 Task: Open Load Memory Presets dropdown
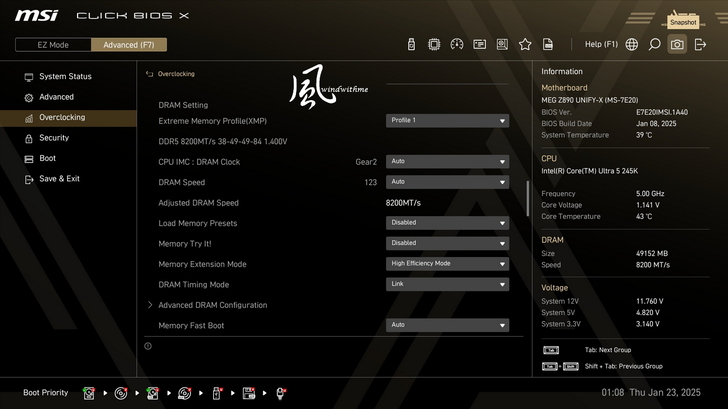click(447, 223)
